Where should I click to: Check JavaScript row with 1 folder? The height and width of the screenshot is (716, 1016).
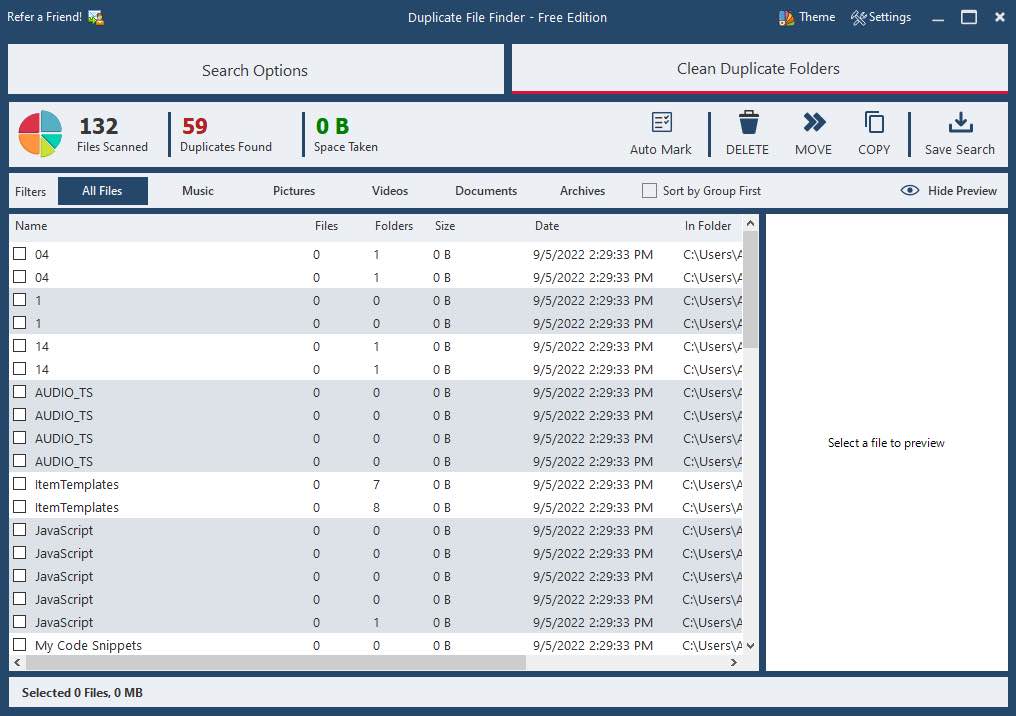pyautogui.click(x=20, y=622)
